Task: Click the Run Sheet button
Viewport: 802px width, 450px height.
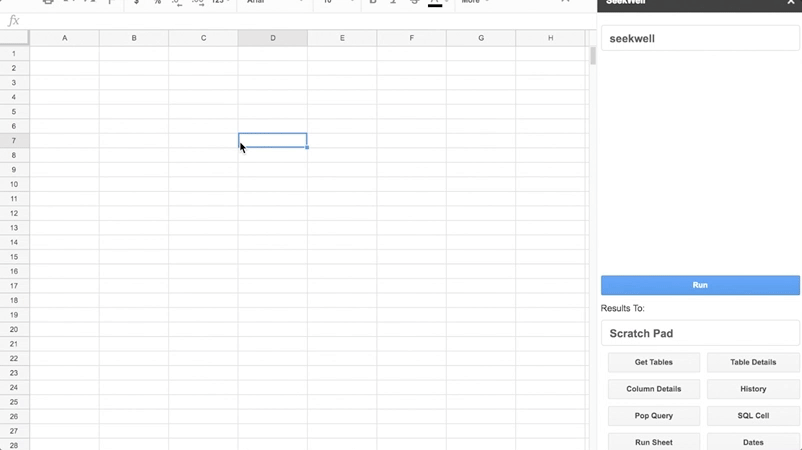Action: point(654,442)
